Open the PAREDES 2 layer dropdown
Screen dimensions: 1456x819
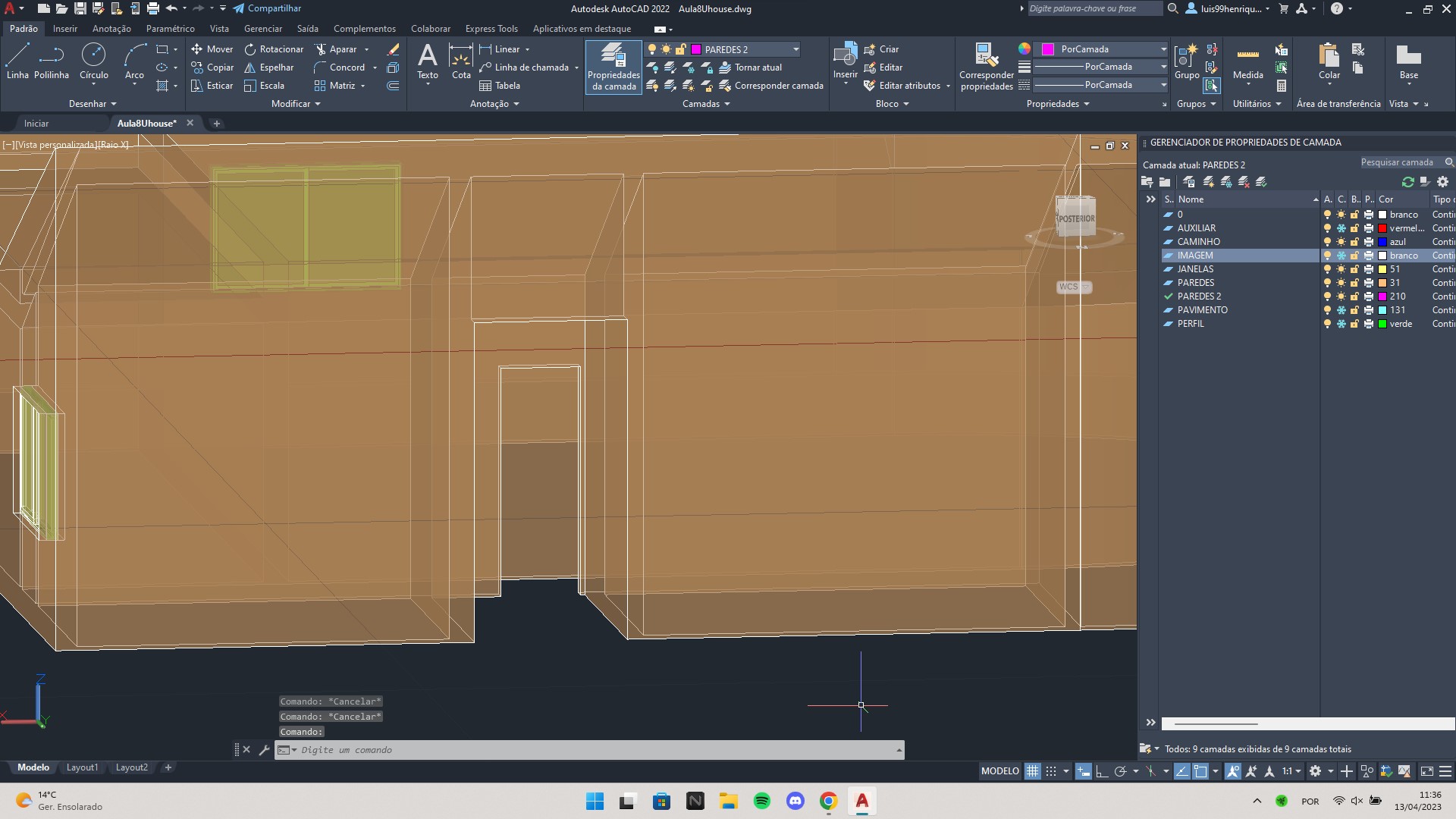tap(795, 49)
